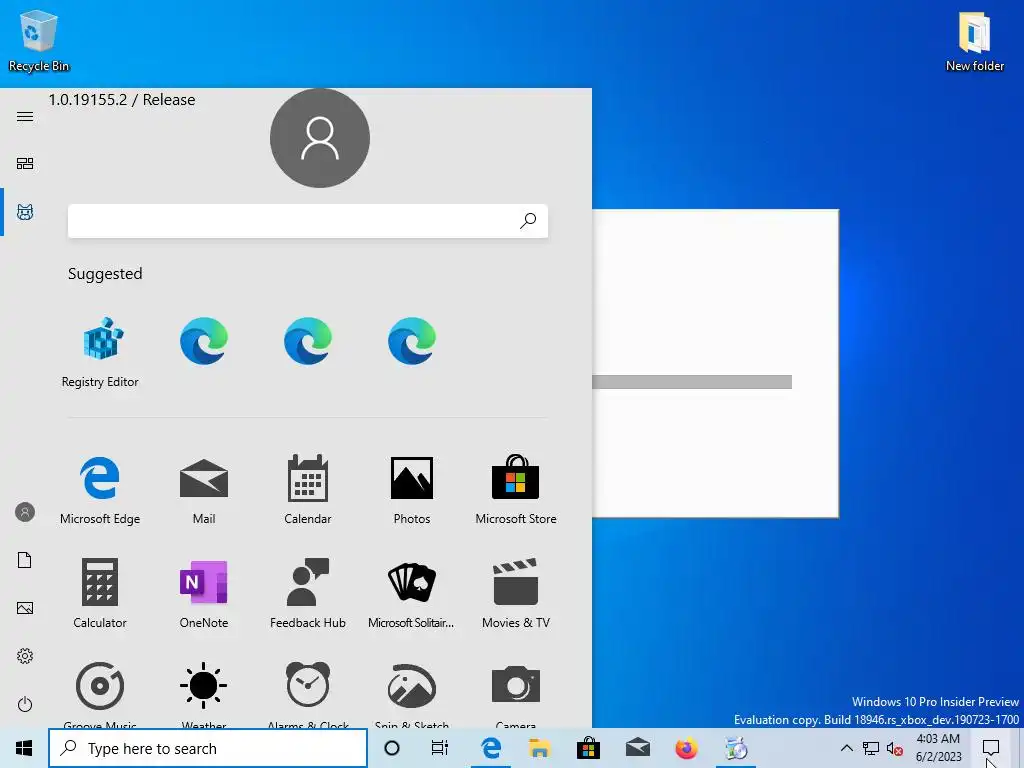Open Documents from Start sidebar

(x=25, y=560)
